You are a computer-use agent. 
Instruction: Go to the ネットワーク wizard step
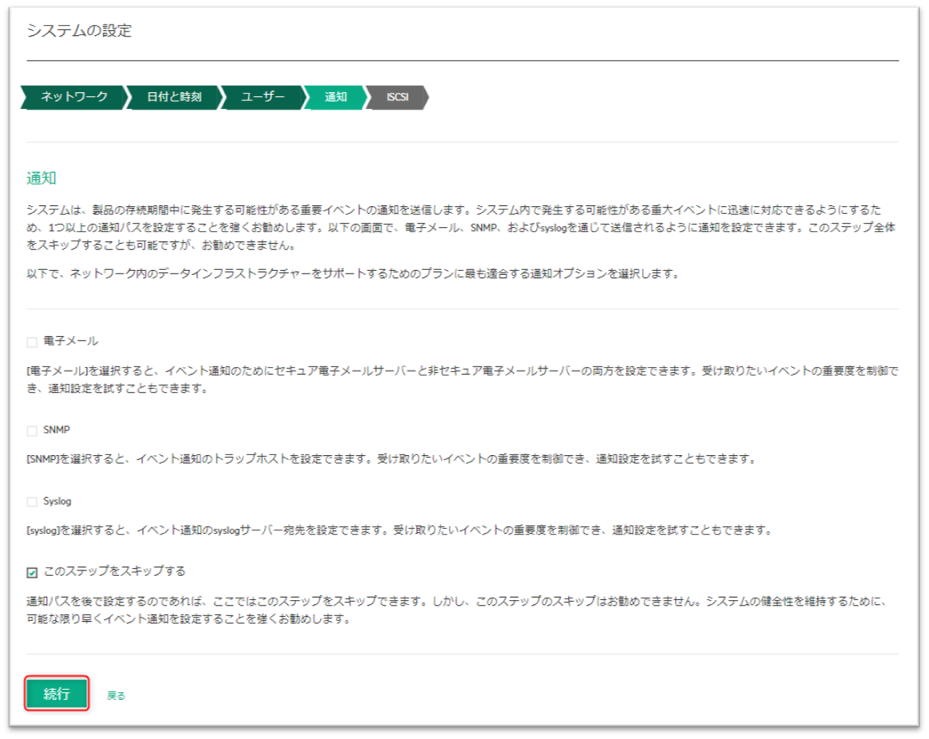pos(74,97)
